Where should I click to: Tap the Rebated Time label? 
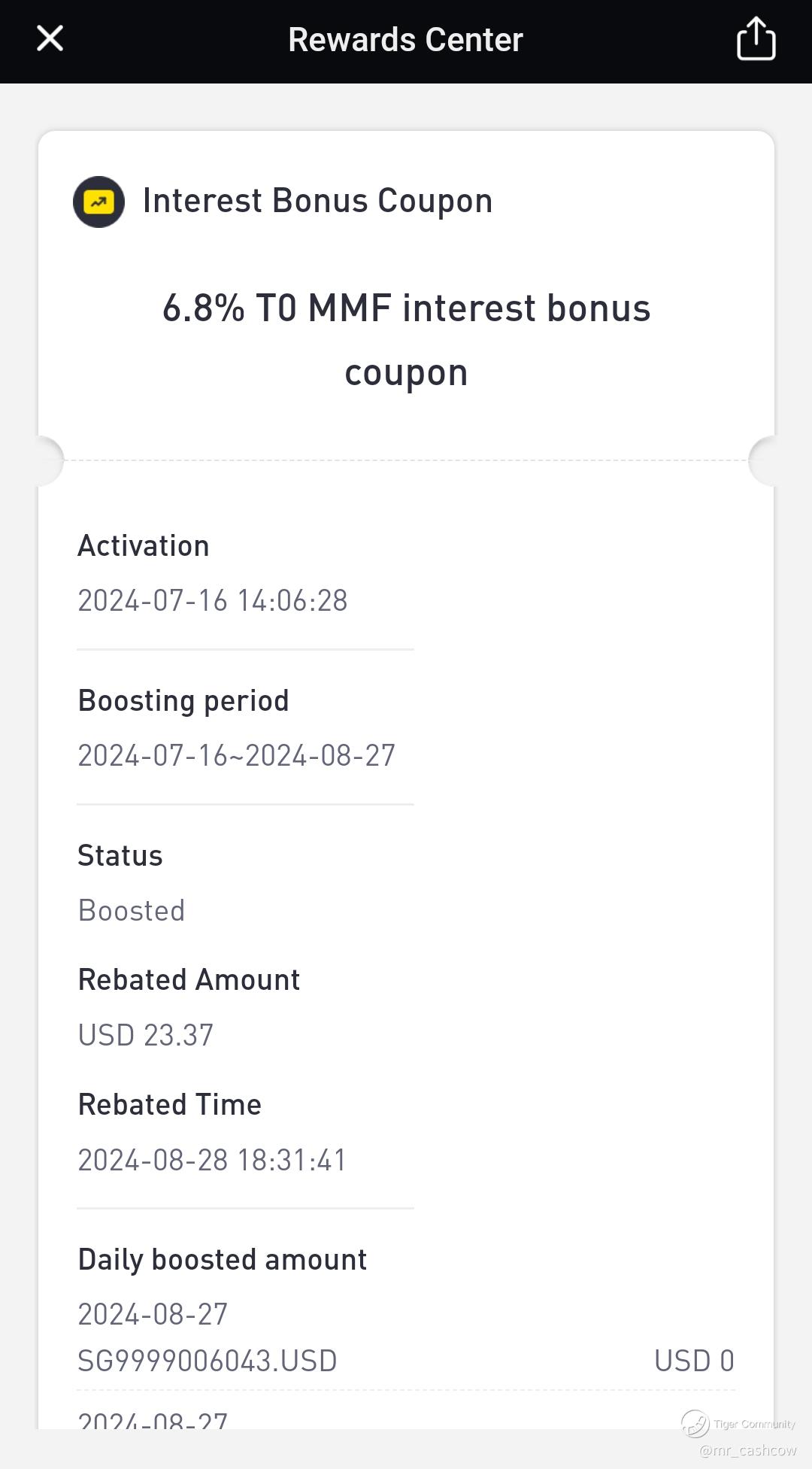tap(170, 1105)
